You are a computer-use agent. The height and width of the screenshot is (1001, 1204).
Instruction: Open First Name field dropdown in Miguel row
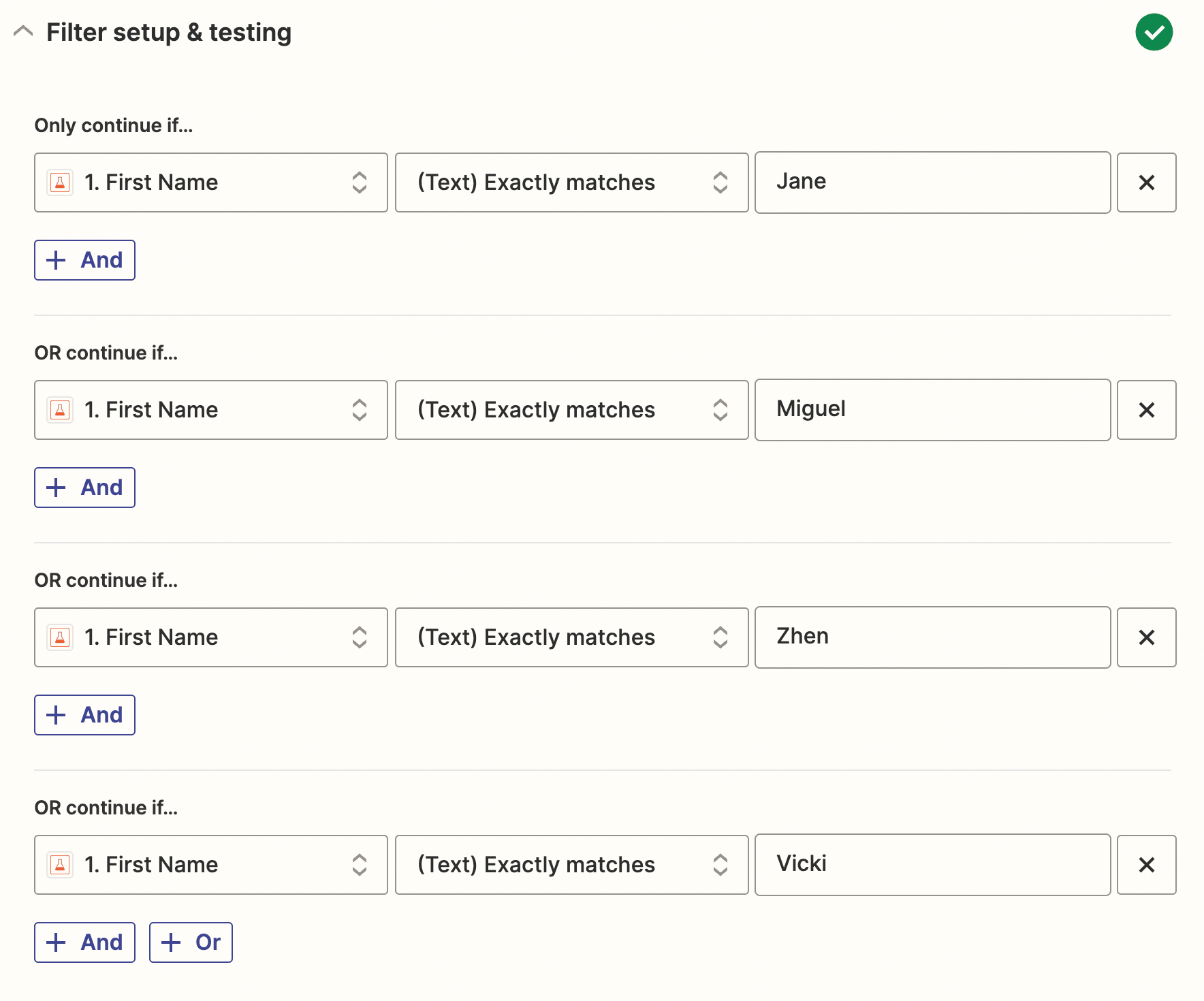coord(211,410)
